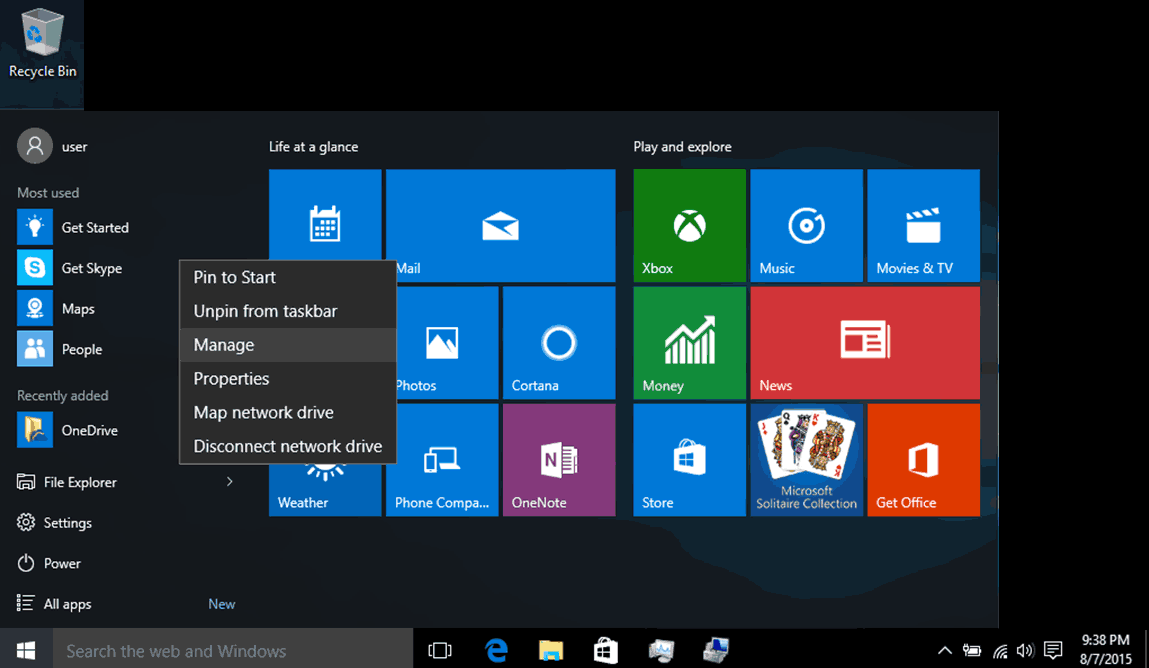The height and width of the screenshot is (668, 1149).
Task: Open People from the Most used list
Action: coord(59,349)
